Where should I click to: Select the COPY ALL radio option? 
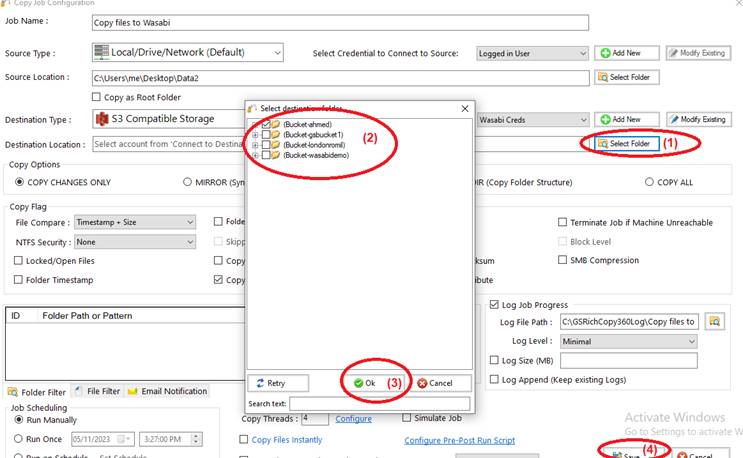(649, 183)
